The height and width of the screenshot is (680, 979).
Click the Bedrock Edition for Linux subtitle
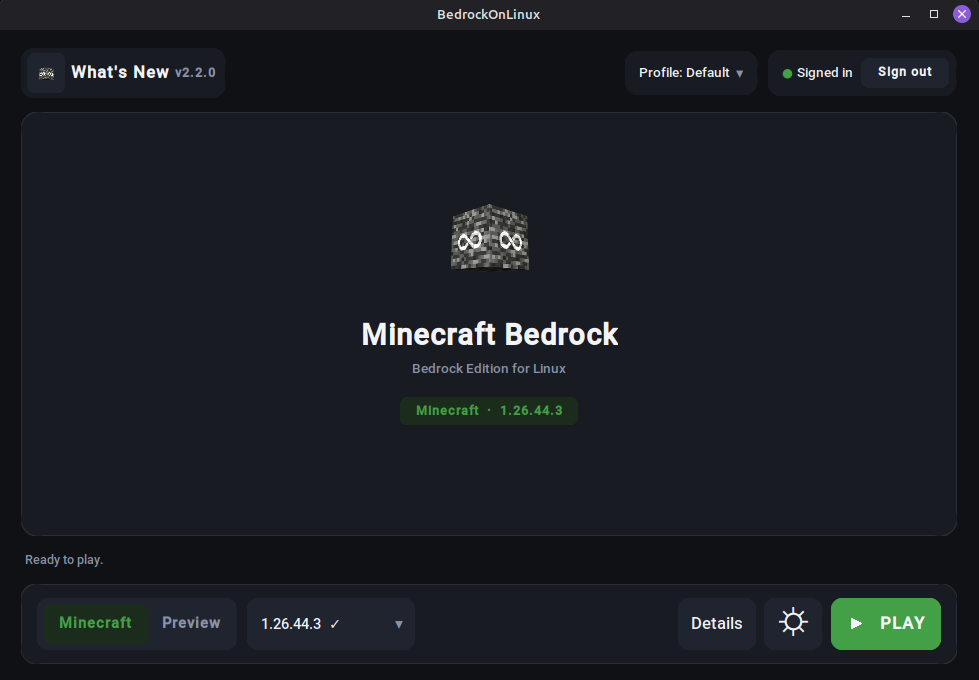[489, 369]
